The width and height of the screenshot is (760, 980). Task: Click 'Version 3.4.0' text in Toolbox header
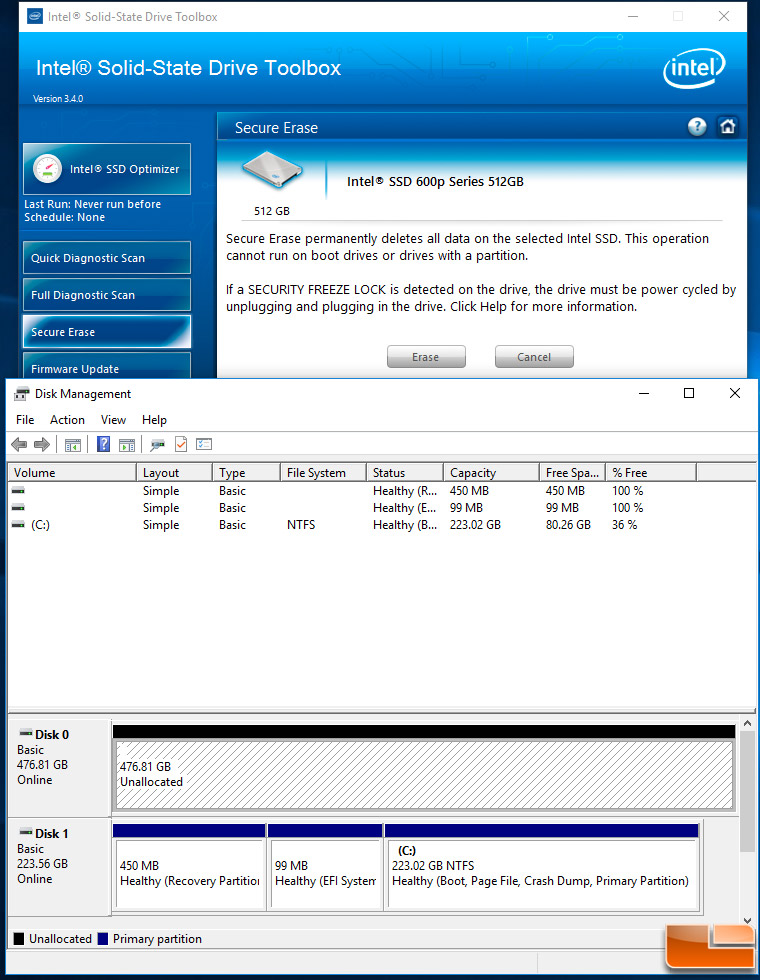pos(58,99)
